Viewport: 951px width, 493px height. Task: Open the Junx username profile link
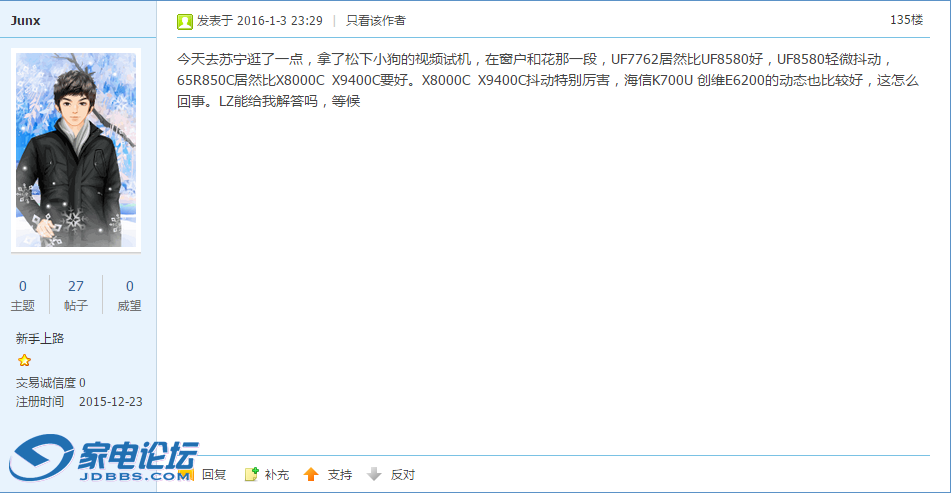(25, 21)
